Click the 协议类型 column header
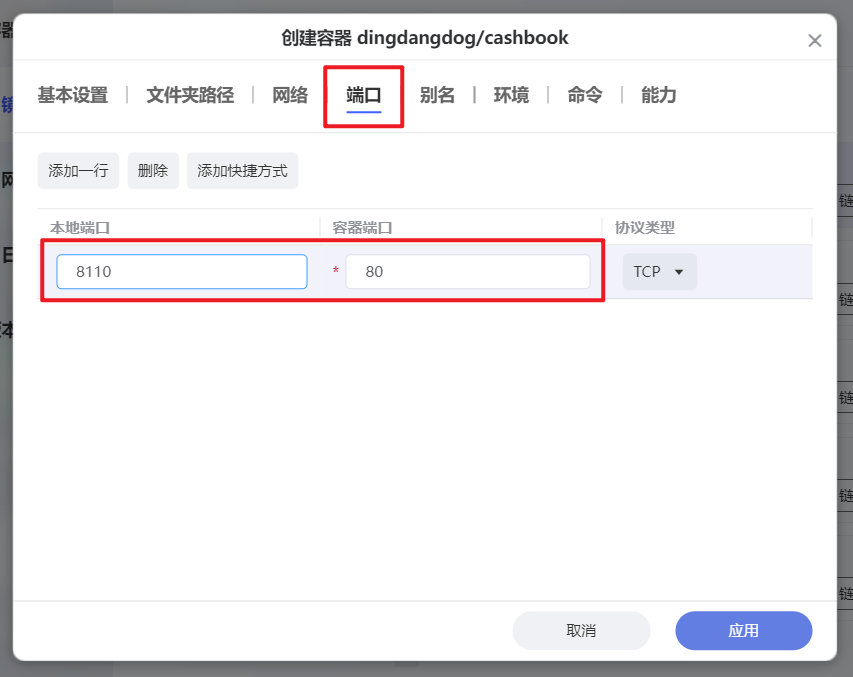This screenshot has width=853, height=677. tap(645, 227)
